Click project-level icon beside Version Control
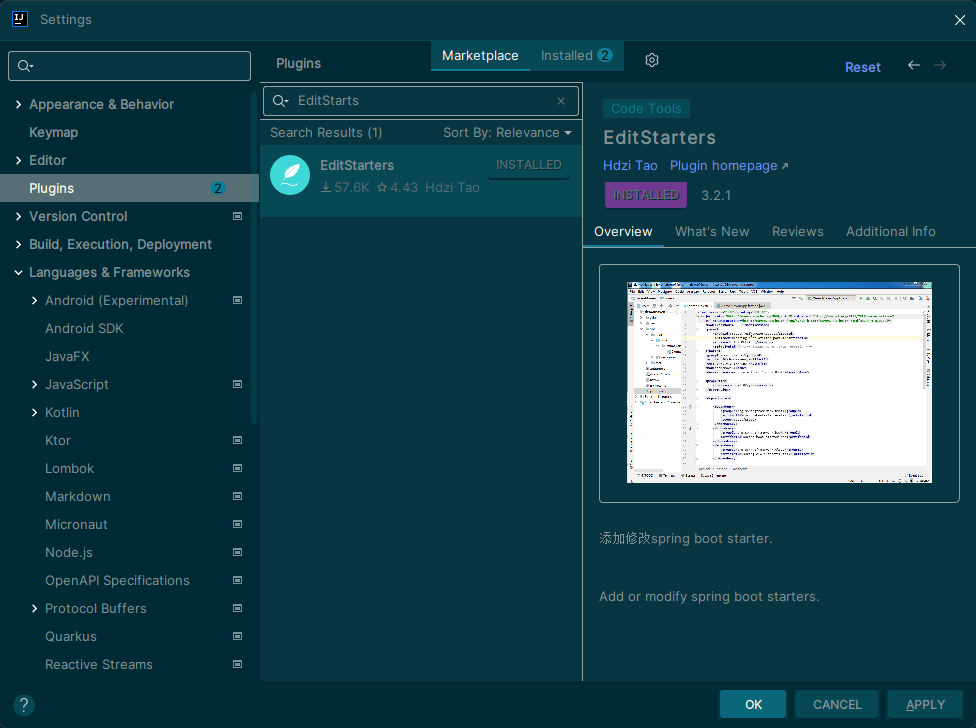Image resolution: width=976 pixels, height=728 pixels. (x=237, y=216)
